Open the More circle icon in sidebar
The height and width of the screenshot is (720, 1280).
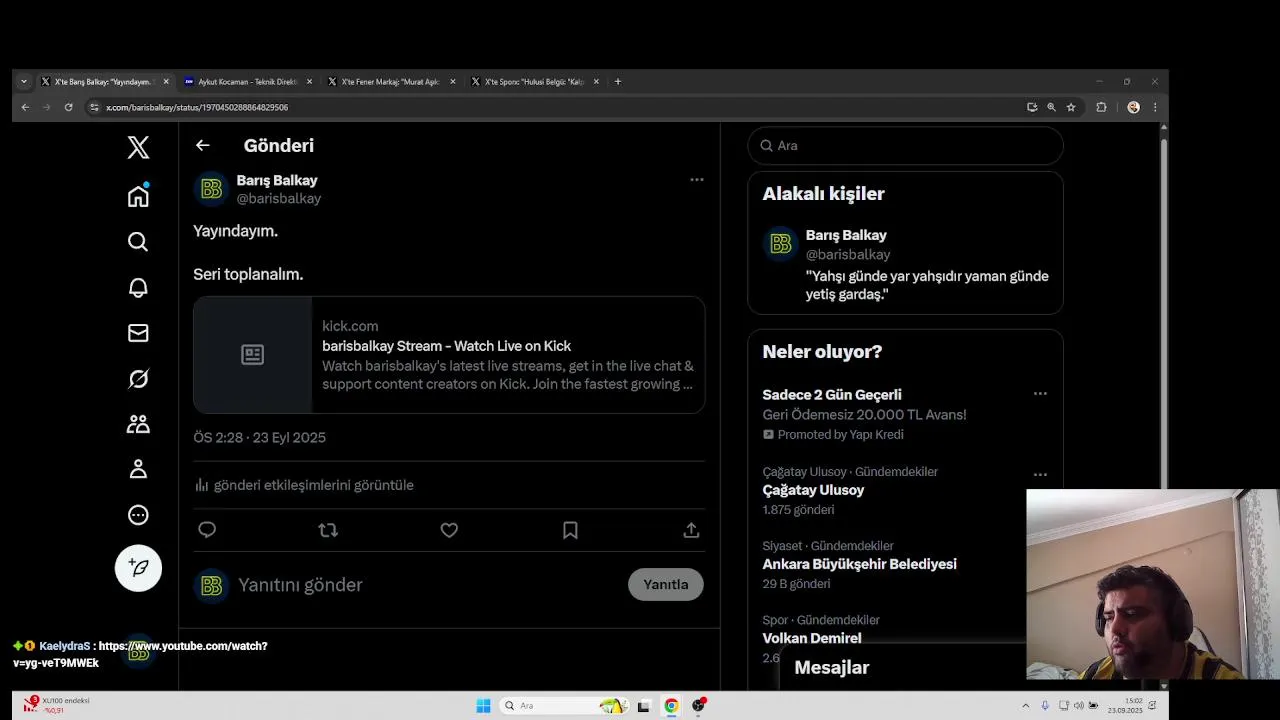coord(138,515)
